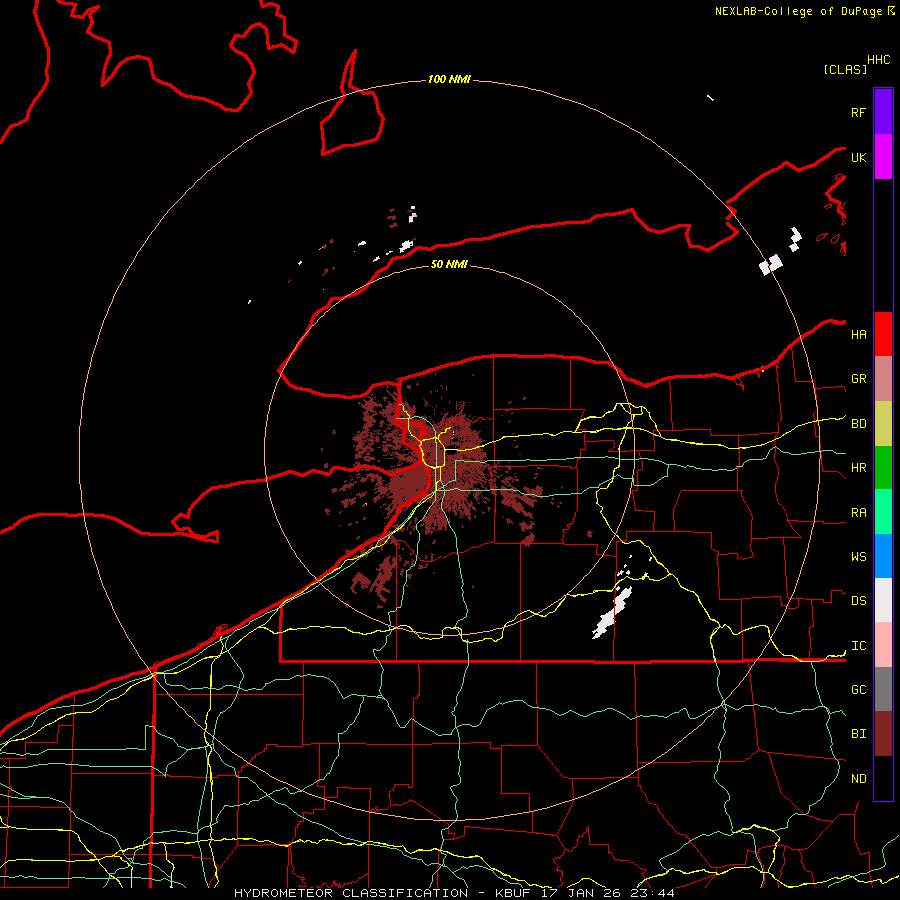Click the BI legend label
Image resolution: width=900 pixels, height=900 pixels.
point(859,734)
